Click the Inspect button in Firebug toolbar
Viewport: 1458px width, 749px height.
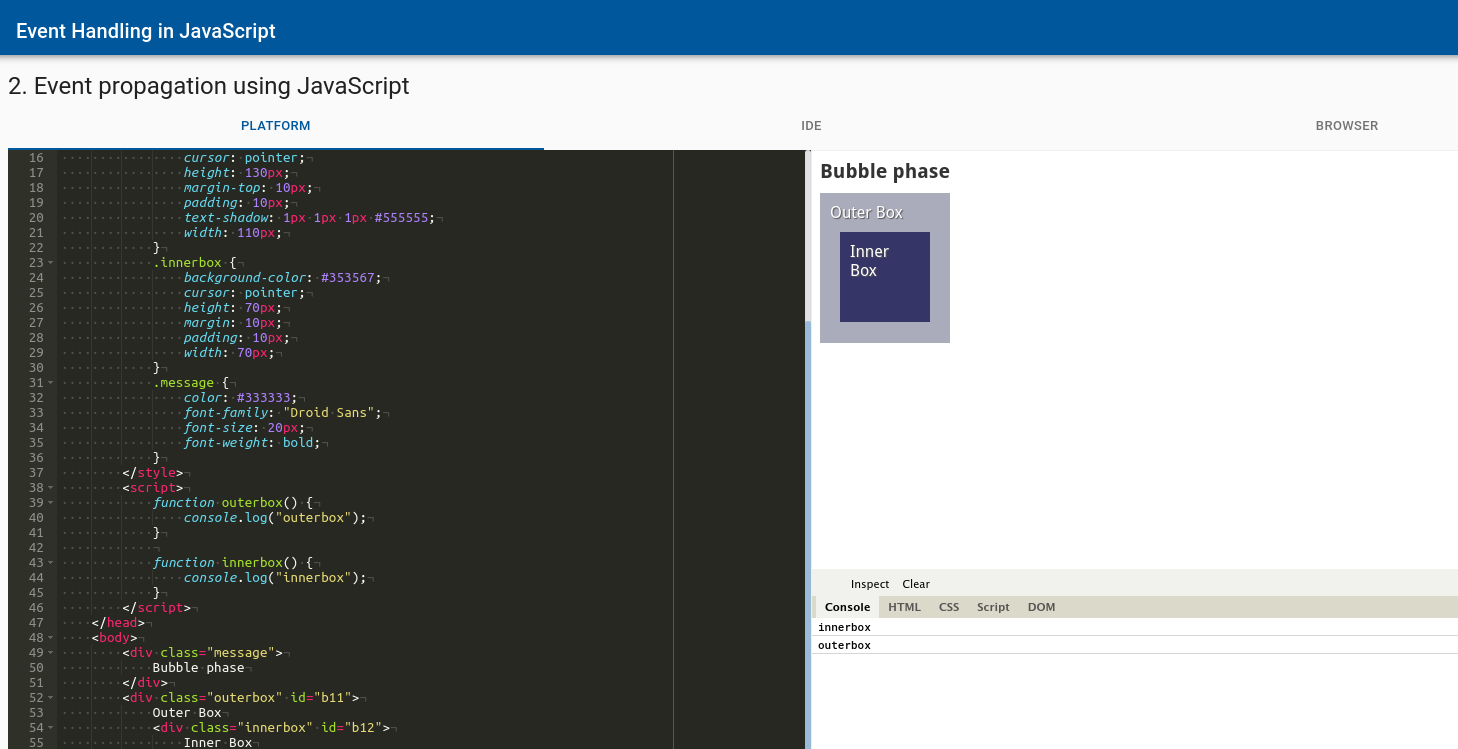[870, 584]
